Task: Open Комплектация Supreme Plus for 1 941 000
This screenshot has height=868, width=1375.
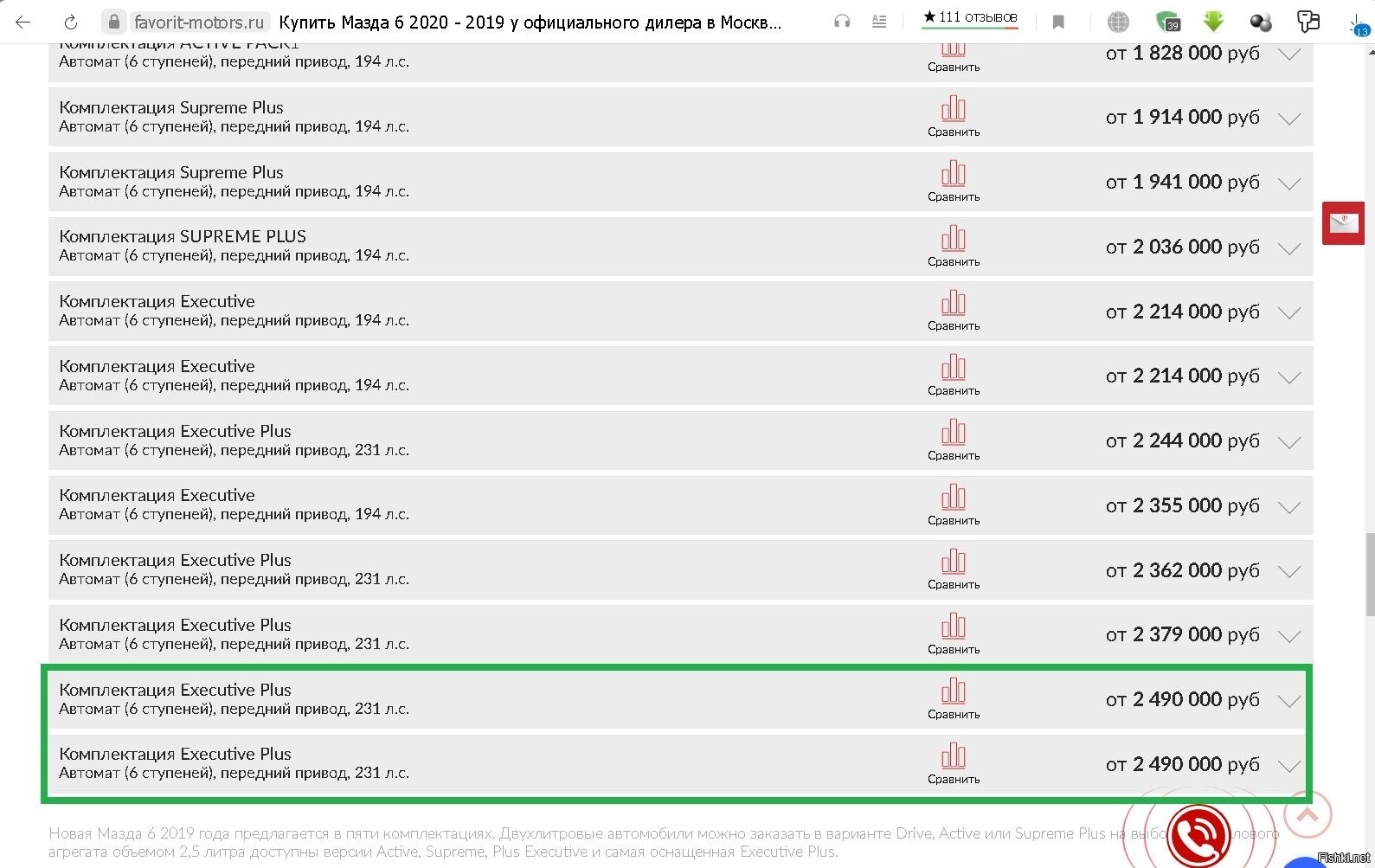Action: 171,172
